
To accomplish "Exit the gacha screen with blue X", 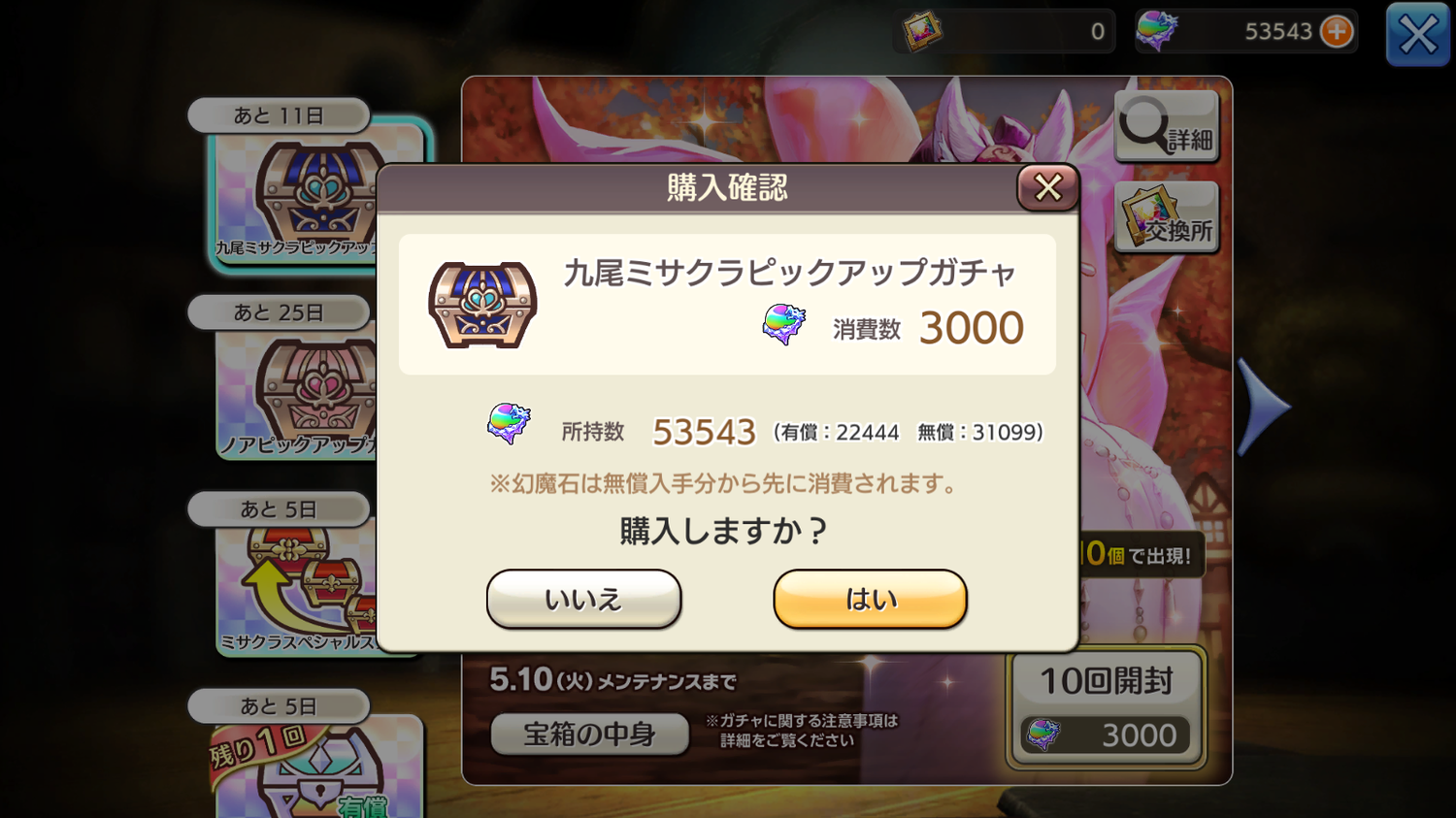I will click(1417, 35).
